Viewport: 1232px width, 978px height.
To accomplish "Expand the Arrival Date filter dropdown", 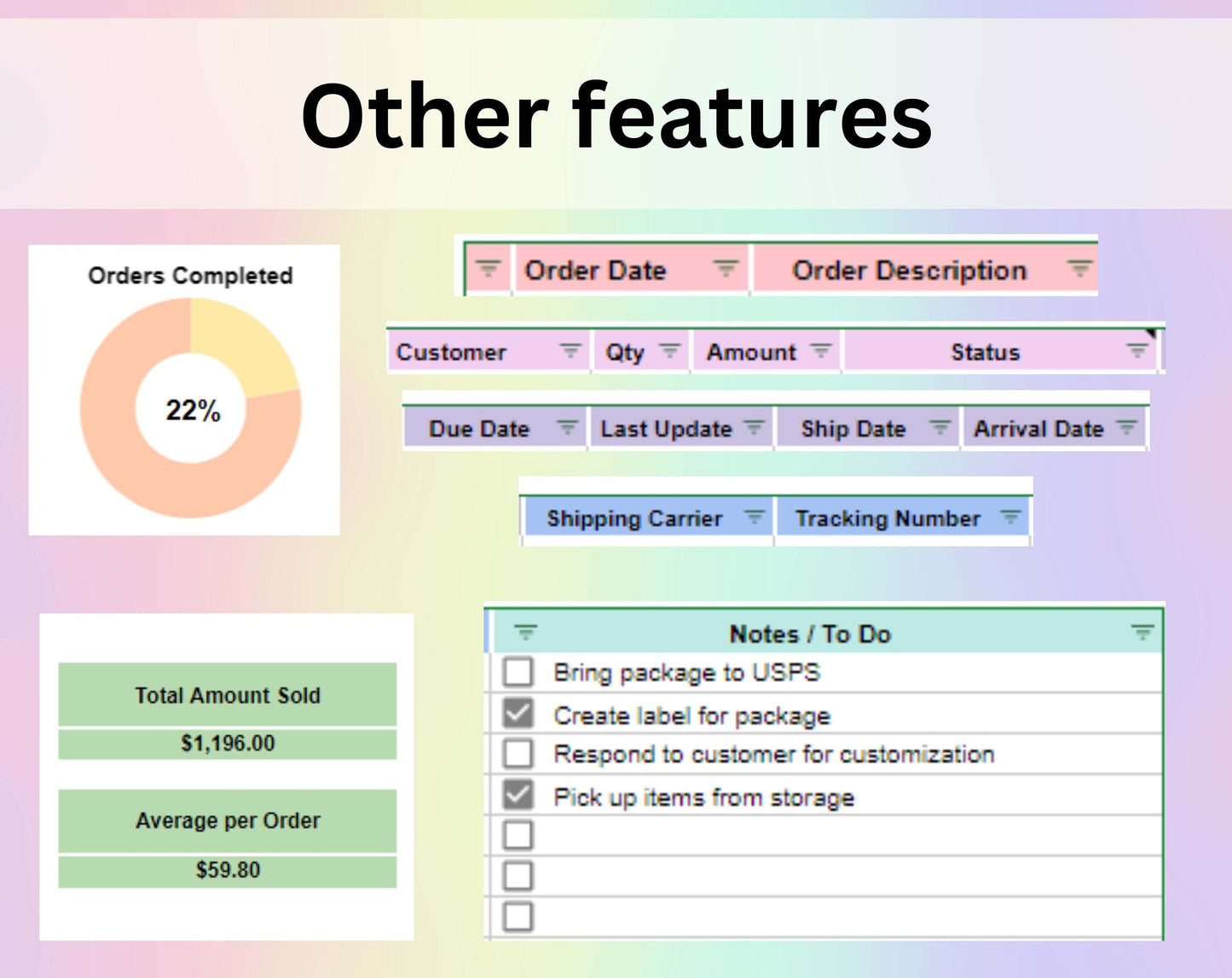I will (x=1127, y=427).
